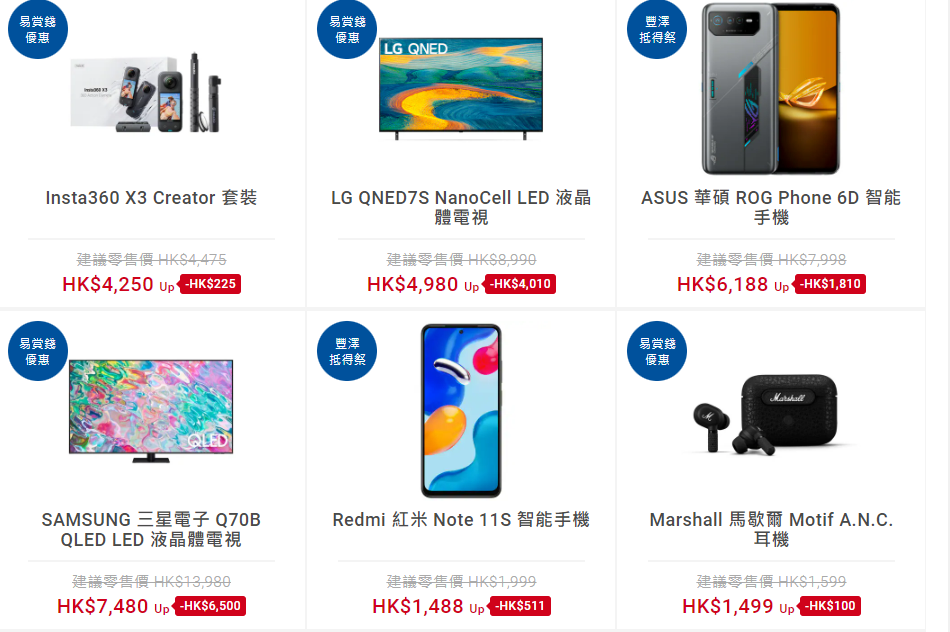Select the Samsung QLED TV product image
The image size is (950, 632).
coord(151,411)
